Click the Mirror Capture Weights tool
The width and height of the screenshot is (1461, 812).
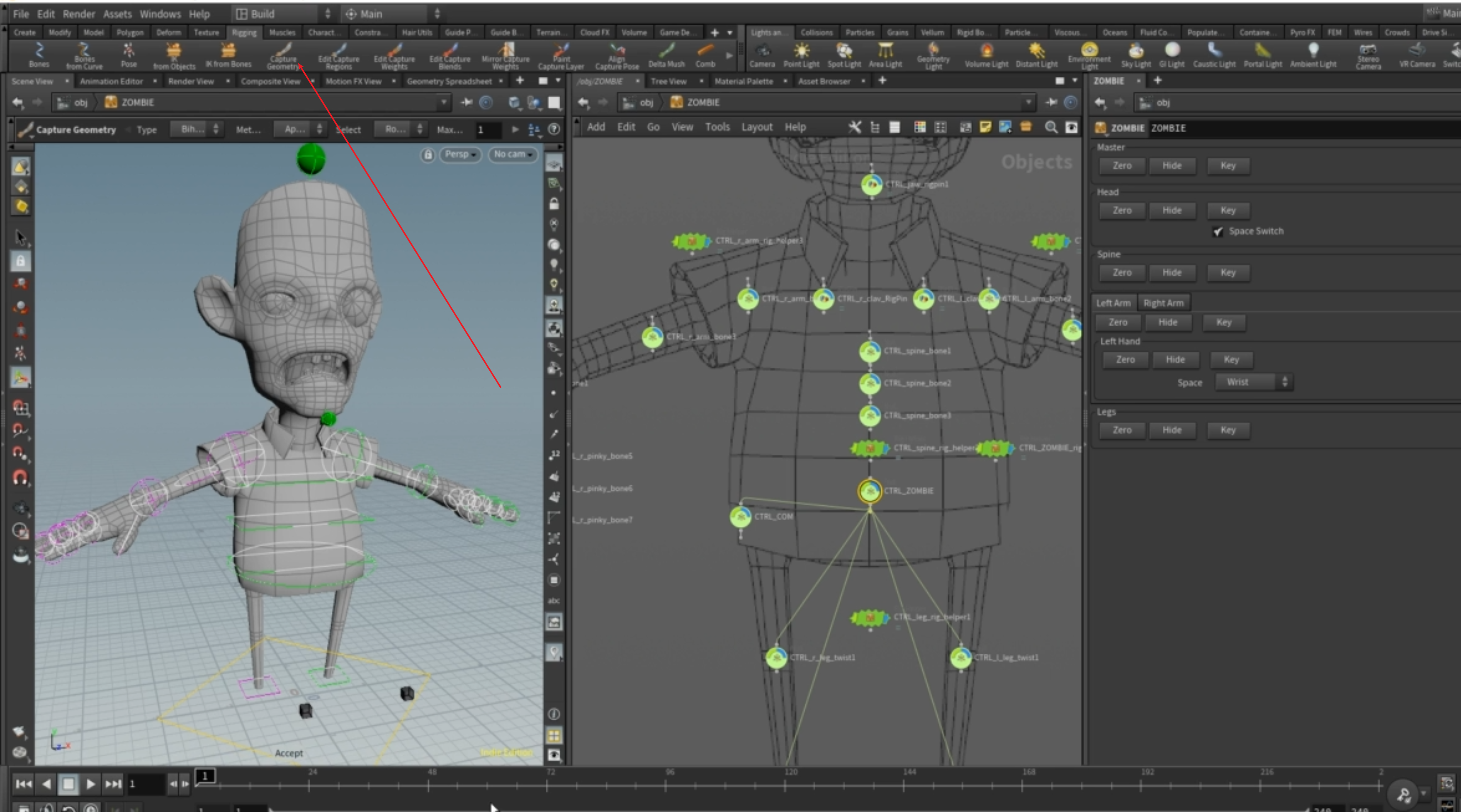pyautogui.click(x=506, y=55)
